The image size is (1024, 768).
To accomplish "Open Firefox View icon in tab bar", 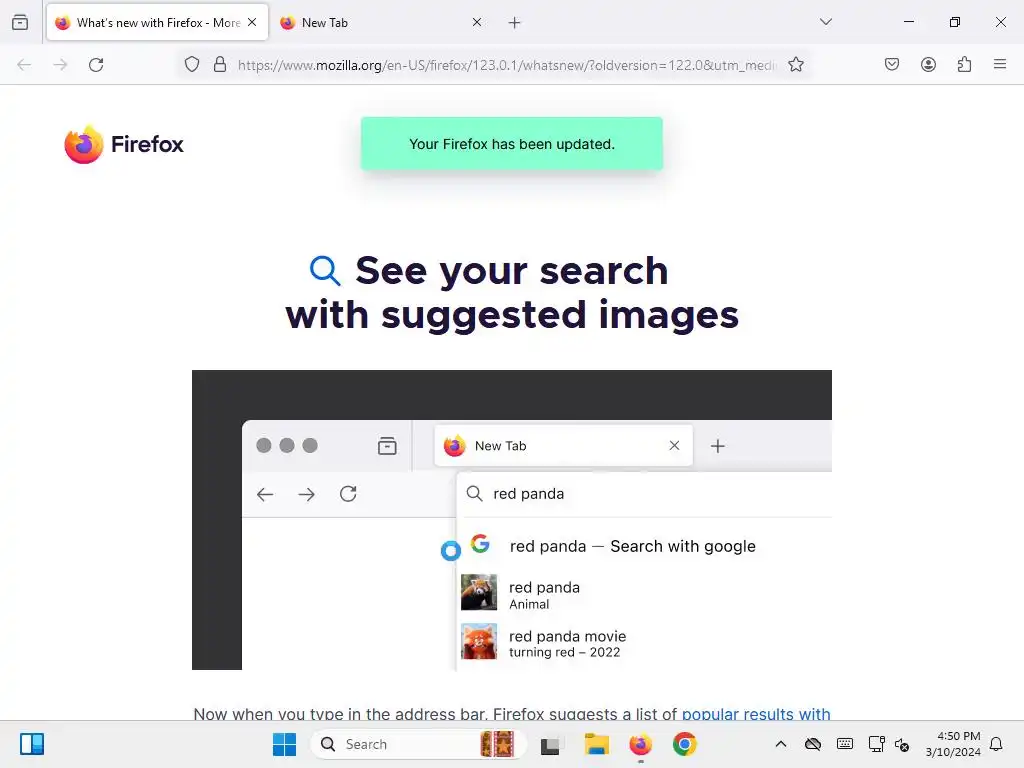I will pos(20,22).
